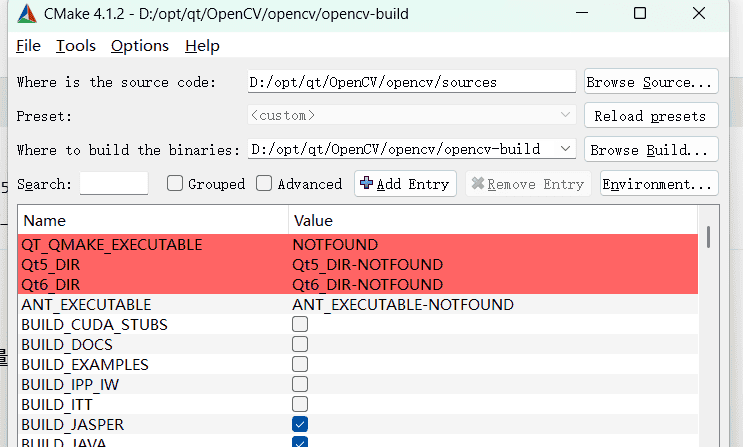Open the File menu
Screen dimensions: 743x447
(x=28, y=46)
